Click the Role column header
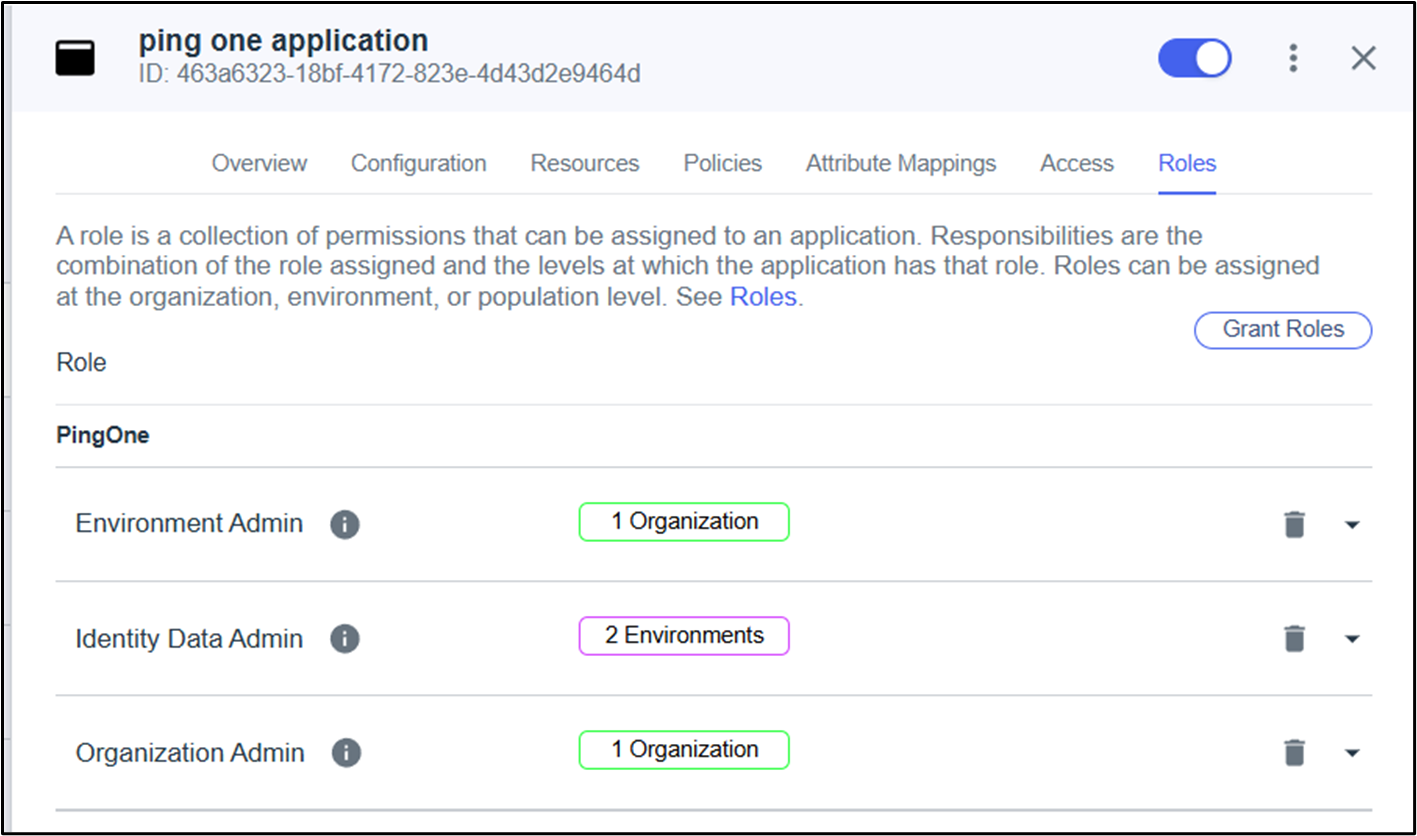 tap(81, 362)
